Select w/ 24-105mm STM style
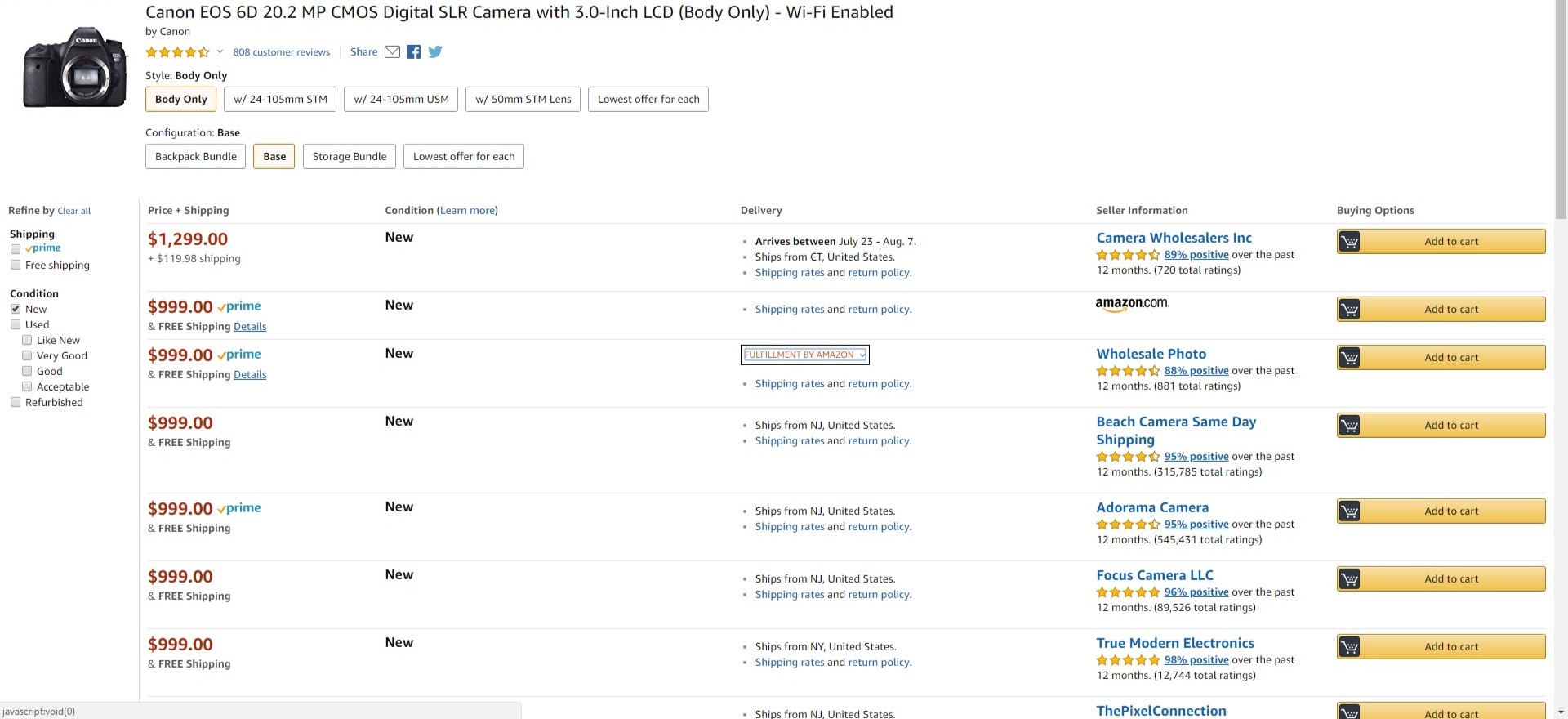1568x719 pixels. click(x=280, y=100)
